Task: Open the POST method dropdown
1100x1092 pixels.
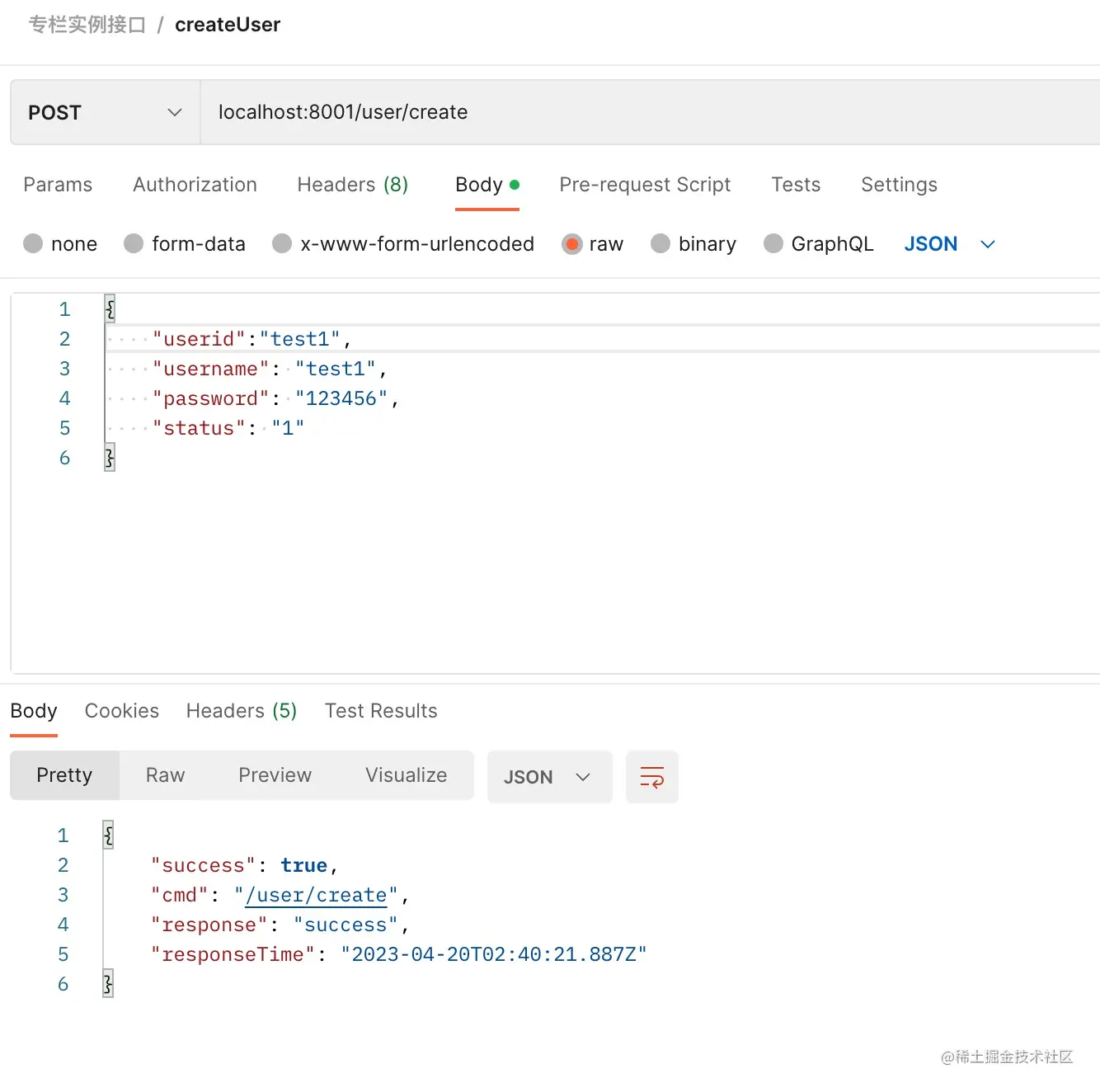Action: click(105, 112)
